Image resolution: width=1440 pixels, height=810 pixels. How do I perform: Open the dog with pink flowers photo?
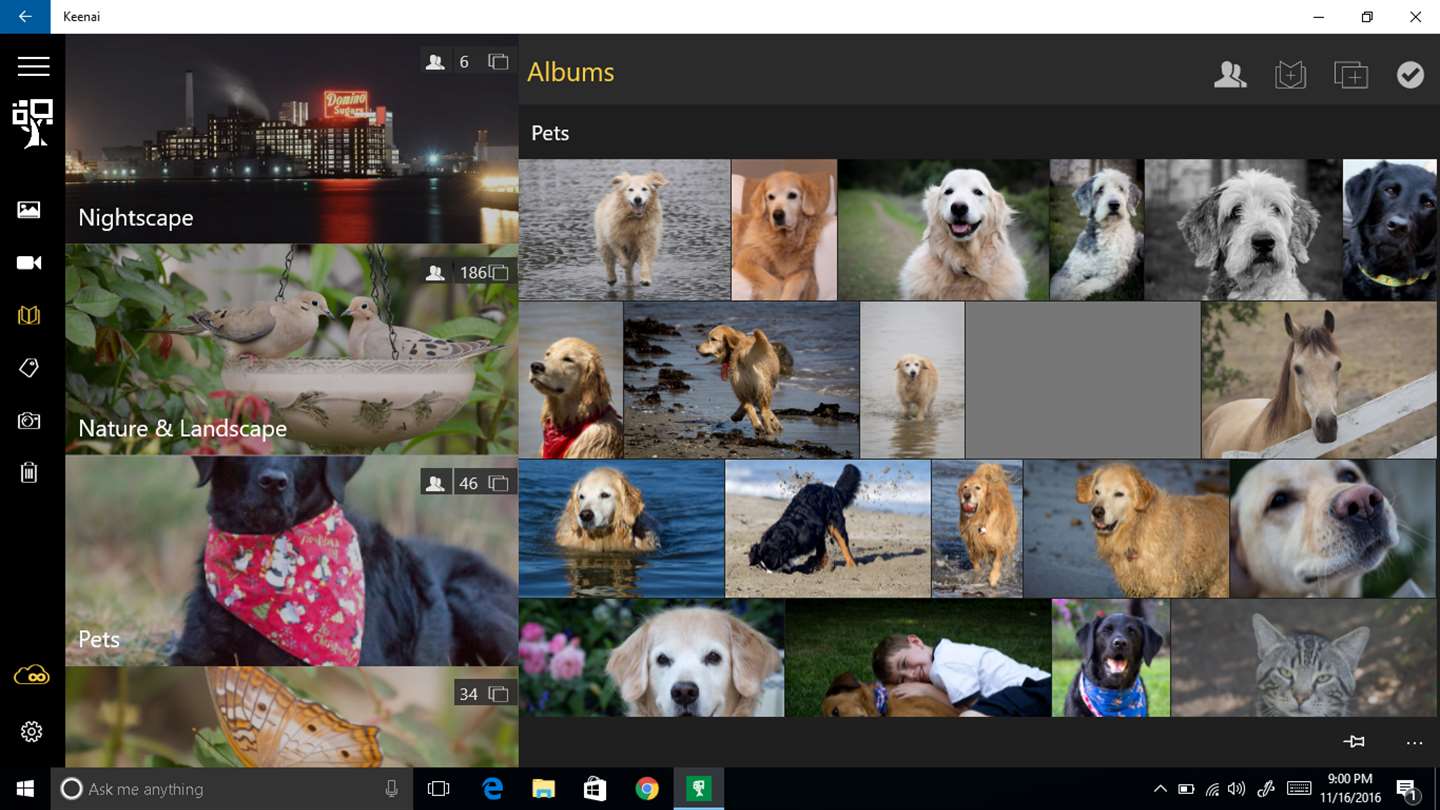pyautogui.click(x=651, y=658)
